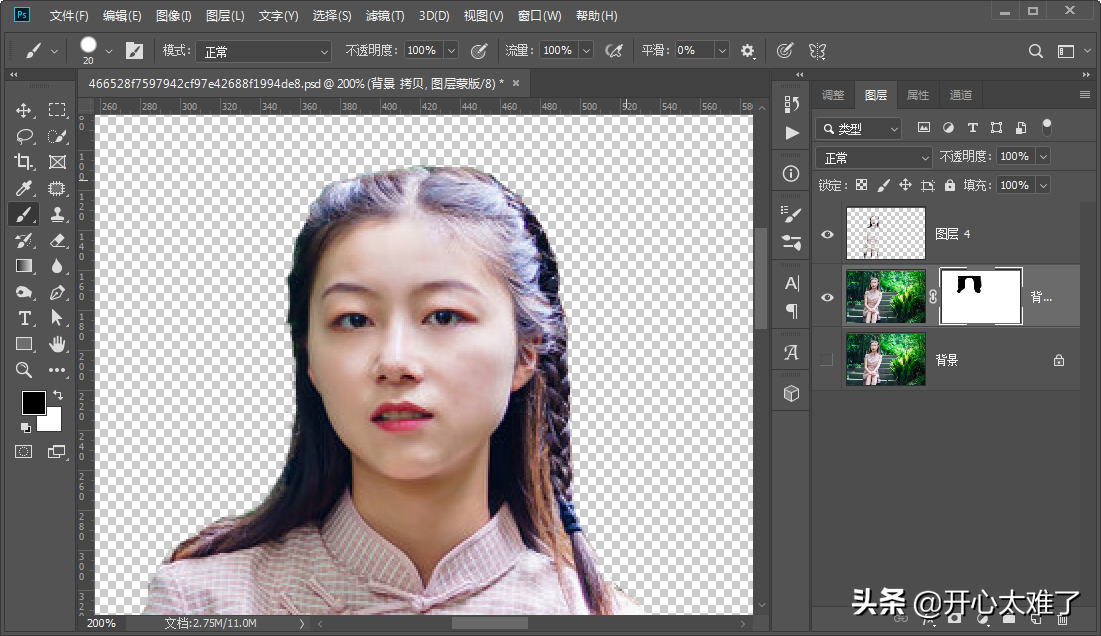Open the 图像(I) menu

pyautogui.click(x=174, y=16)
